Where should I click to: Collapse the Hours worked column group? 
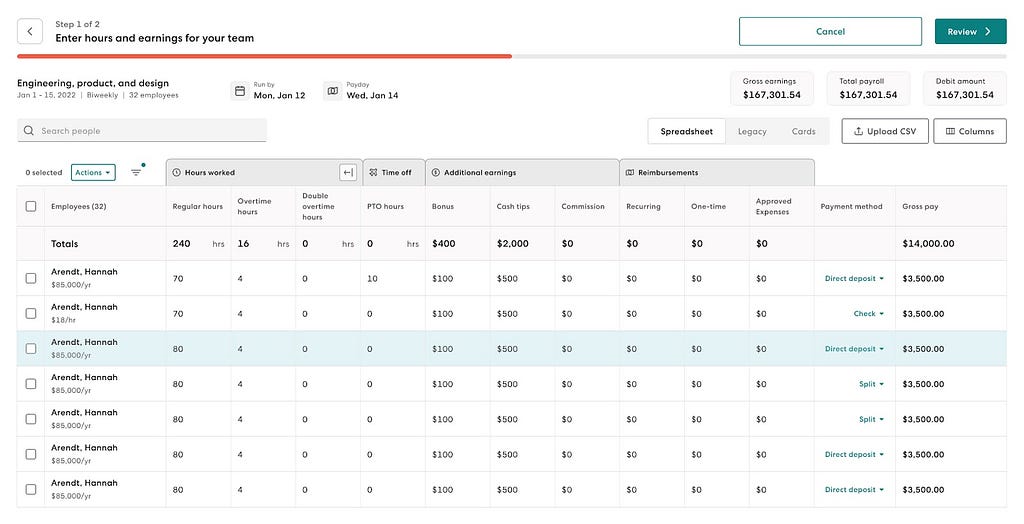pos(347,172)
